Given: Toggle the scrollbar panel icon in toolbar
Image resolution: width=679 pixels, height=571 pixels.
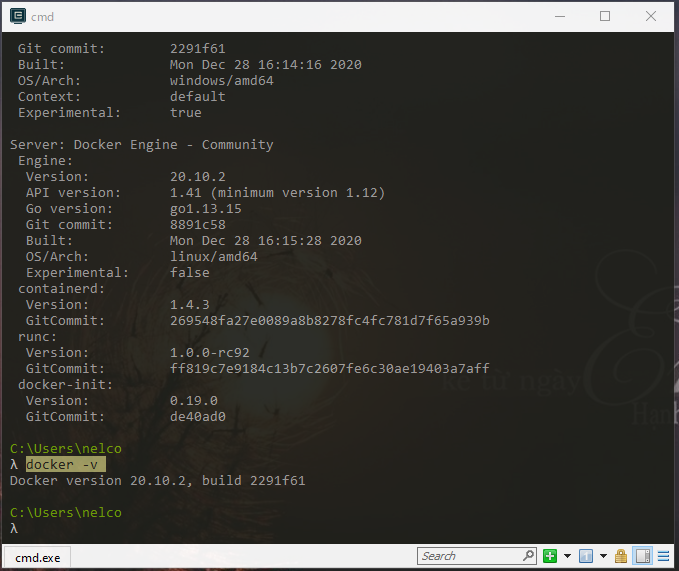Looking at the screenshot, I should coord(643,556).
